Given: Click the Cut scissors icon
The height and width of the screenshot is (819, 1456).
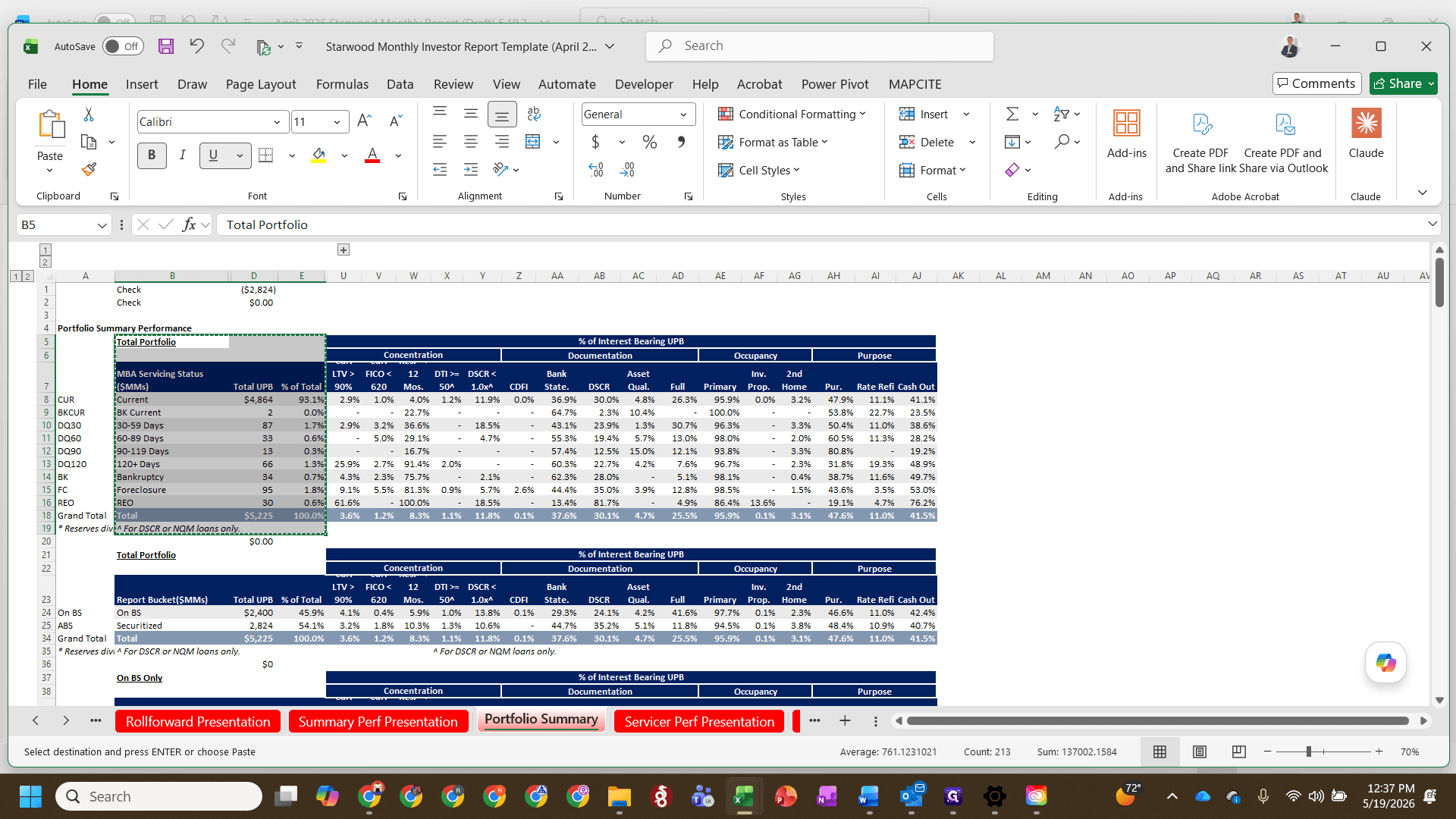Looking at the screenshot, I should click(89, 115).
